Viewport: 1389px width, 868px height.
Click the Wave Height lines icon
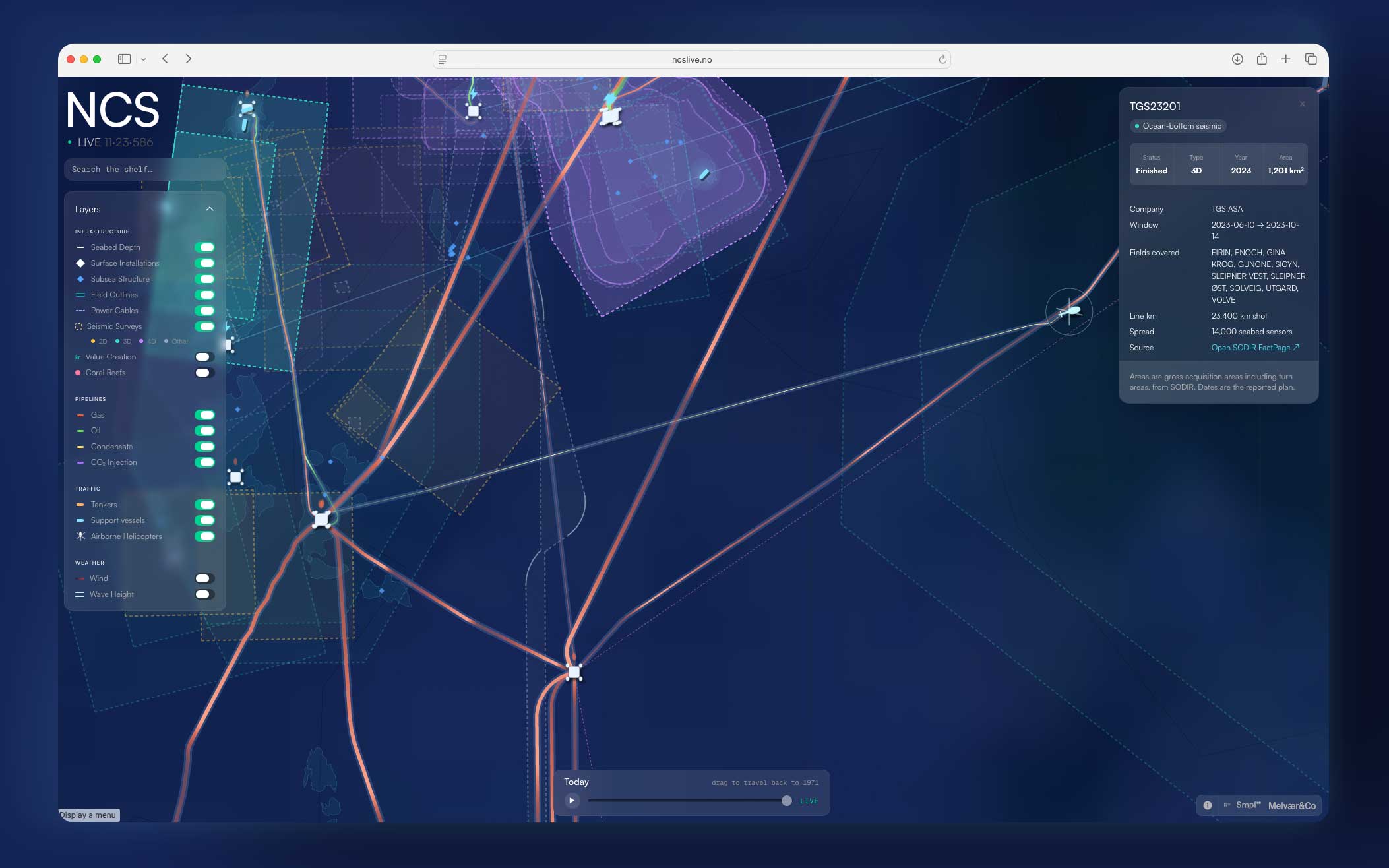[x=80, y=594]
